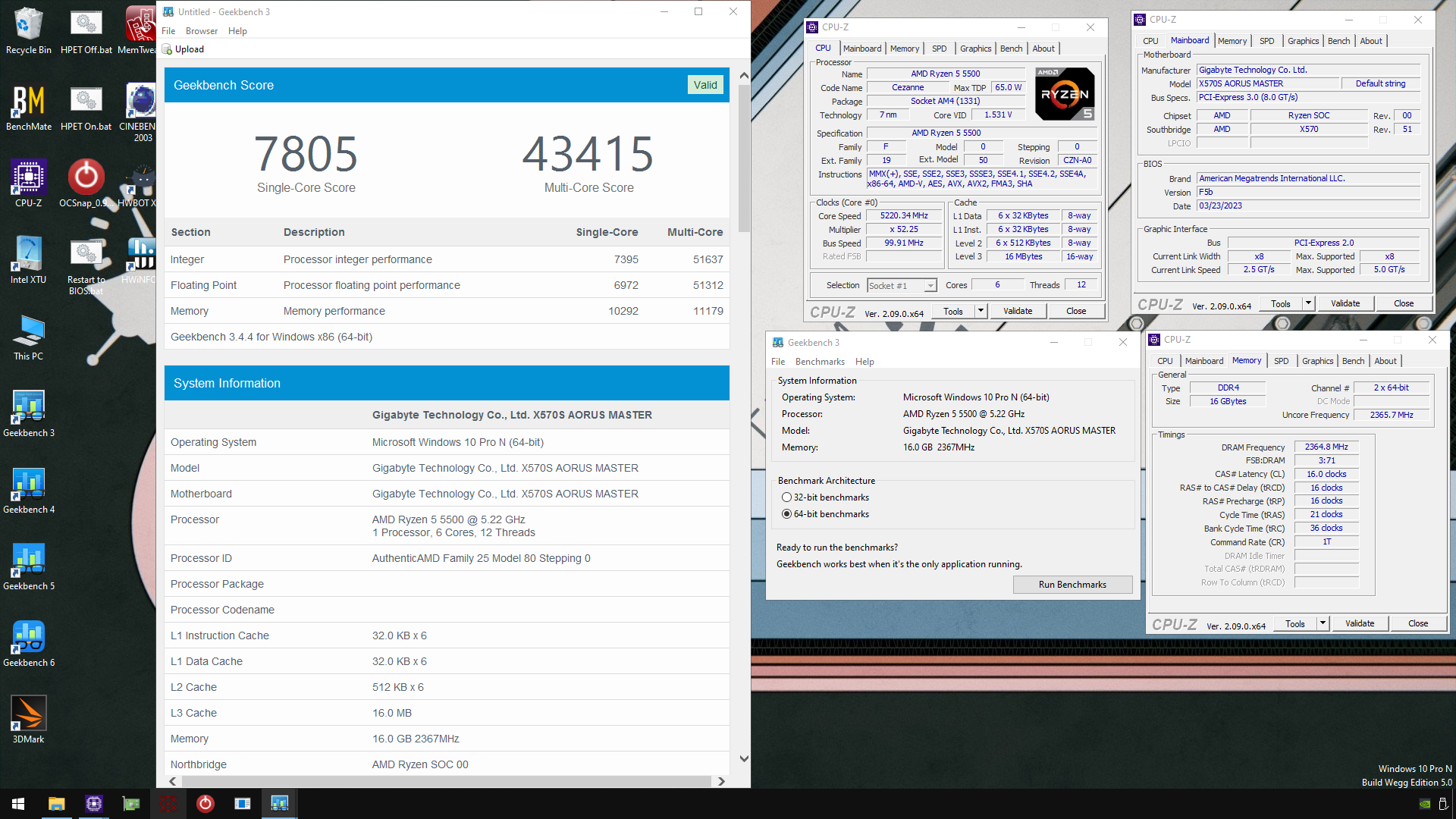Open the Windows Start menu
The image size is (1456, 819).
(18, 804)
